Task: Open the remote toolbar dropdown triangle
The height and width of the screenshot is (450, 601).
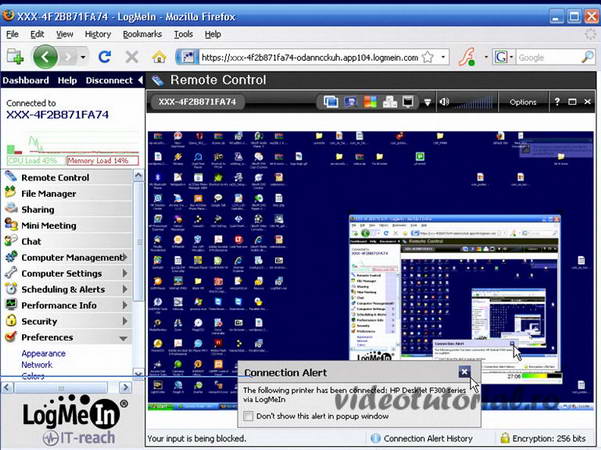Action: pyautogui.click(x=427, y=102)
